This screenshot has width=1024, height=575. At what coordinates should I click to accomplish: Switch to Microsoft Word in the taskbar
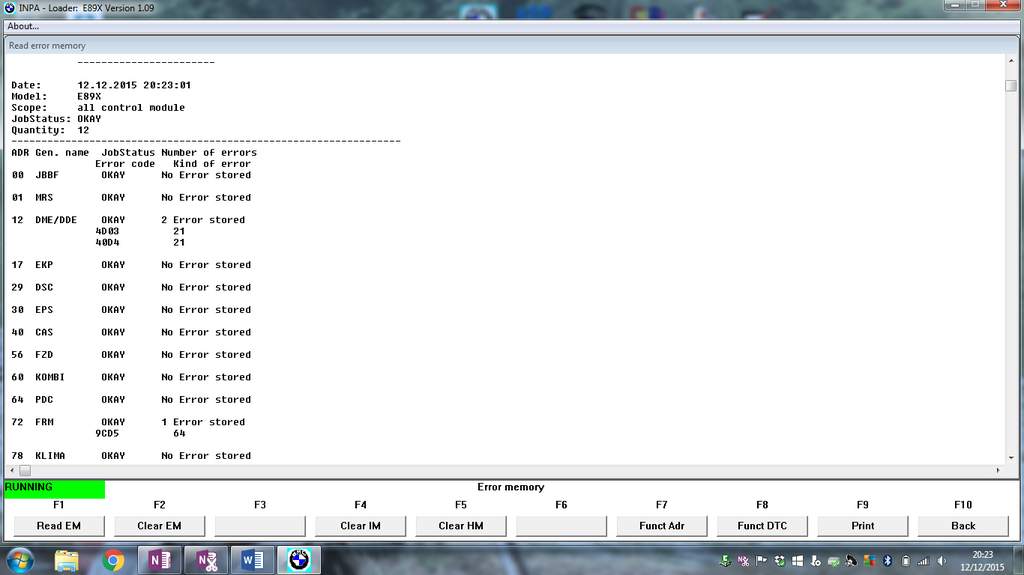(253, 561)
